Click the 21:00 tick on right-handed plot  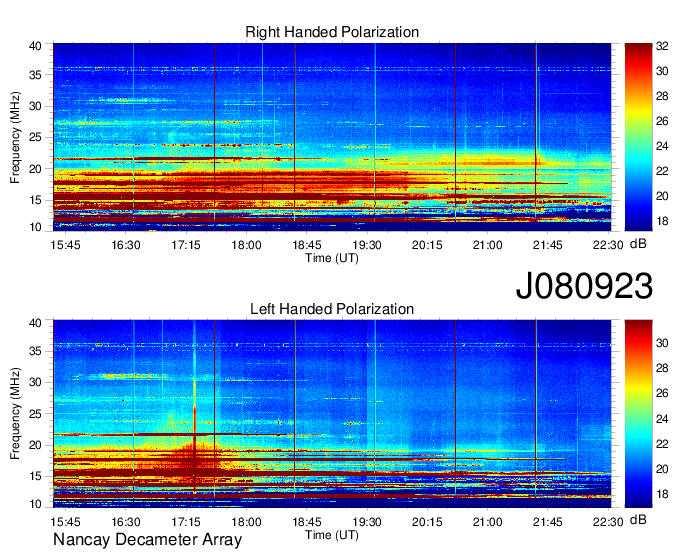[487, 245]
